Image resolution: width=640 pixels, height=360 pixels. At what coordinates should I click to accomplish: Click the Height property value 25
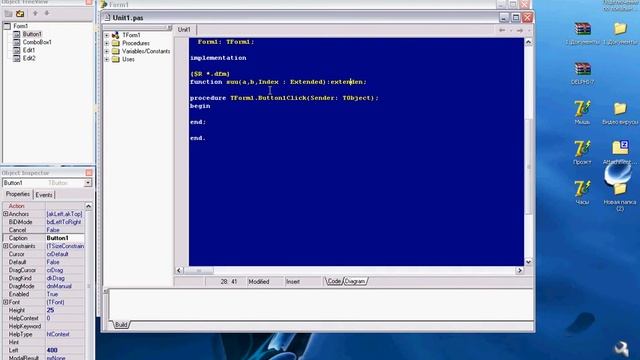tap(64, 310)
